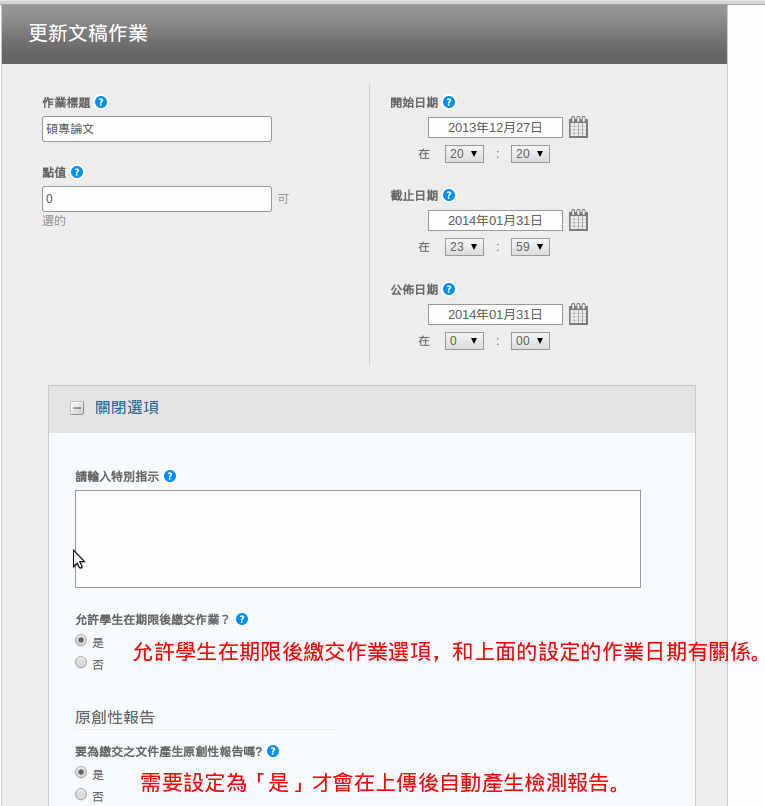The image size is (765, 806).
Task: Click the 點值 input field
Action: point(157,199)
